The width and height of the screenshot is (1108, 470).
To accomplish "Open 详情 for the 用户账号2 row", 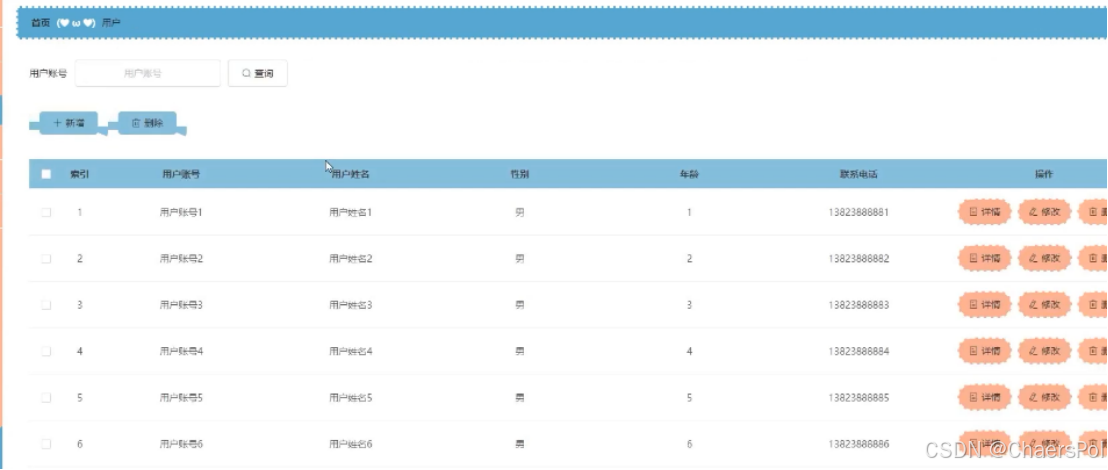I will click(985, 259).
